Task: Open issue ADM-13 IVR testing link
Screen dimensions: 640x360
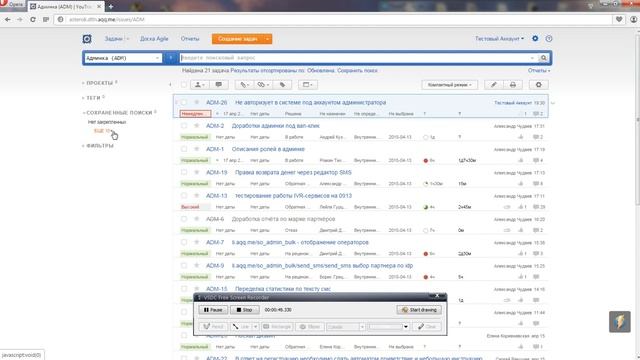Action: pyautogui.click(x=293, y=196)
